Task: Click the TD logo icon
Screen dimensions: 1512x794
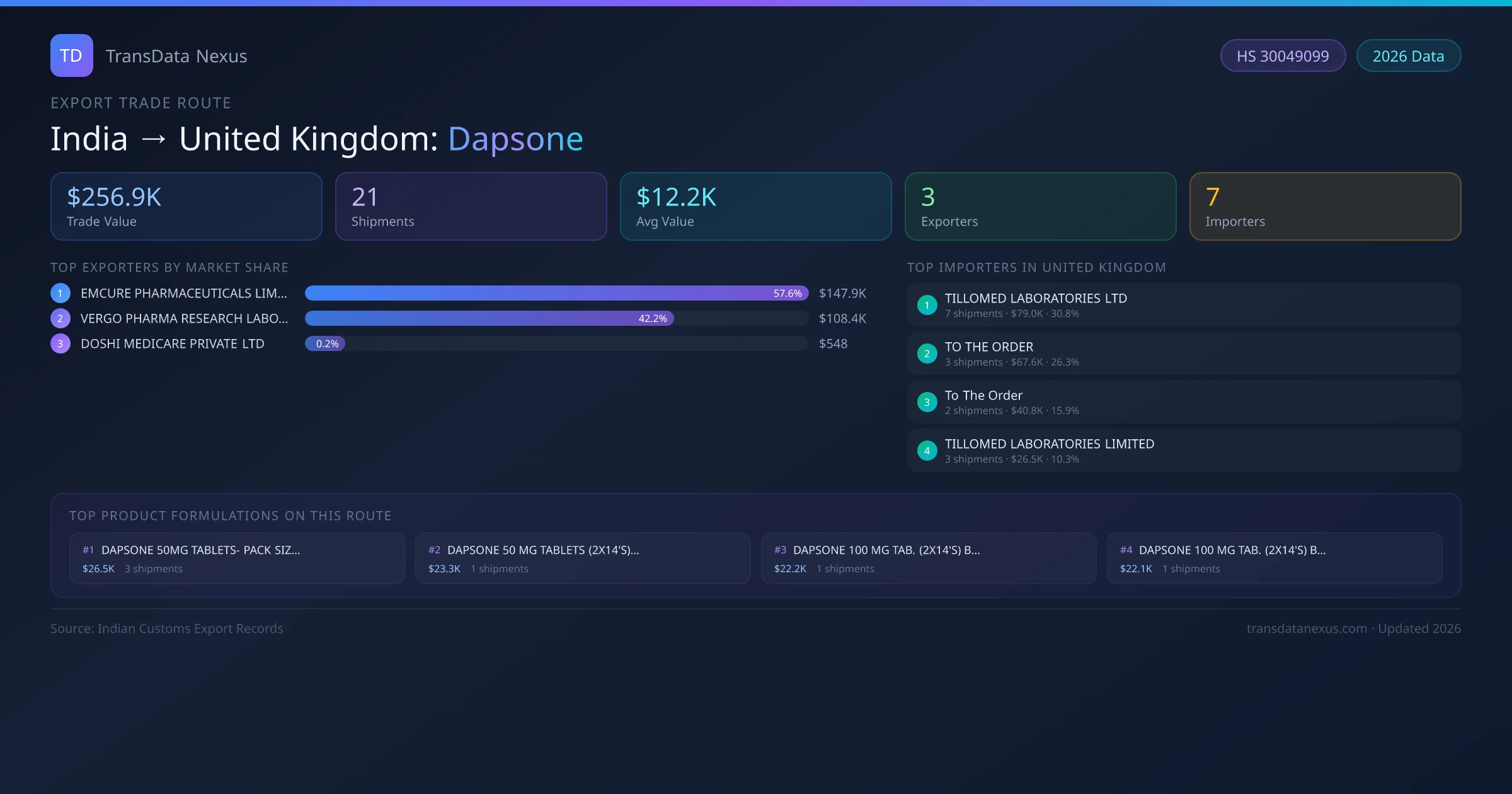Action: [71, 55]
